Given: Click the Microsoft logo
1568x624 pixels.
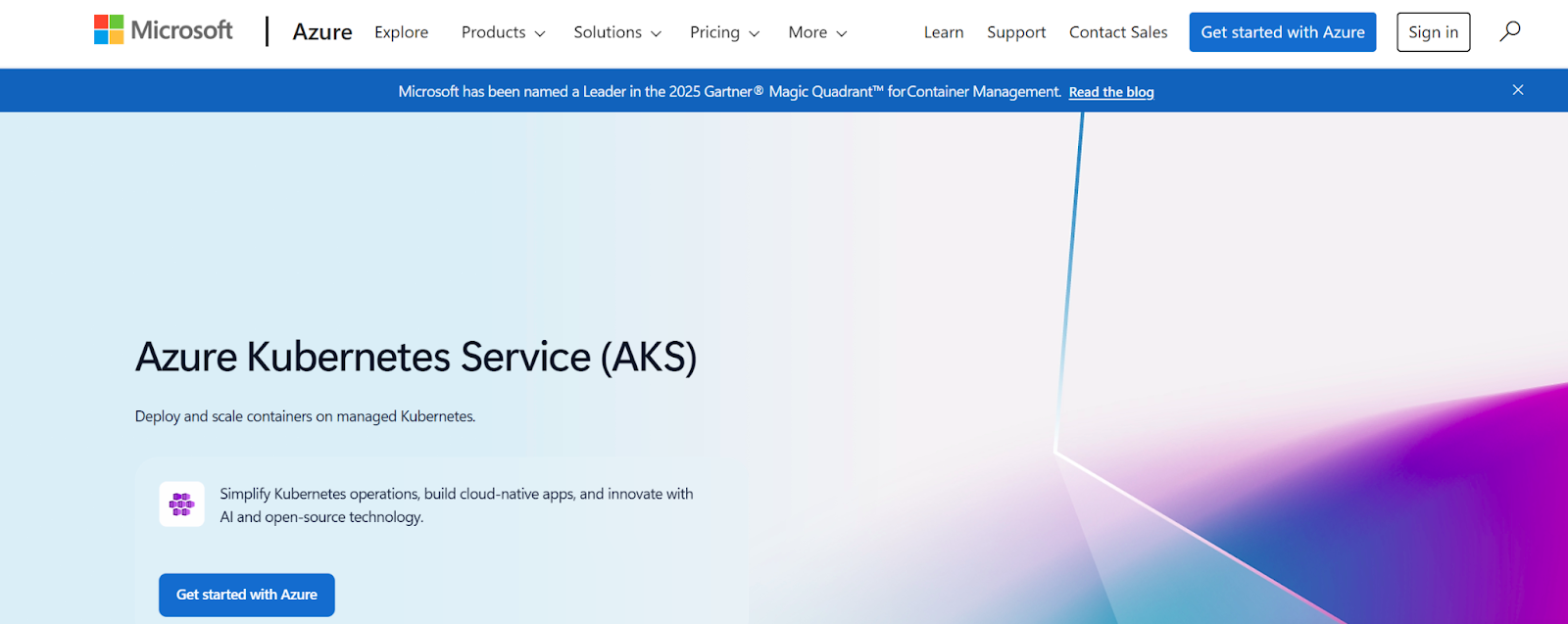Looking at the screenshot, I should coord(163,30).
